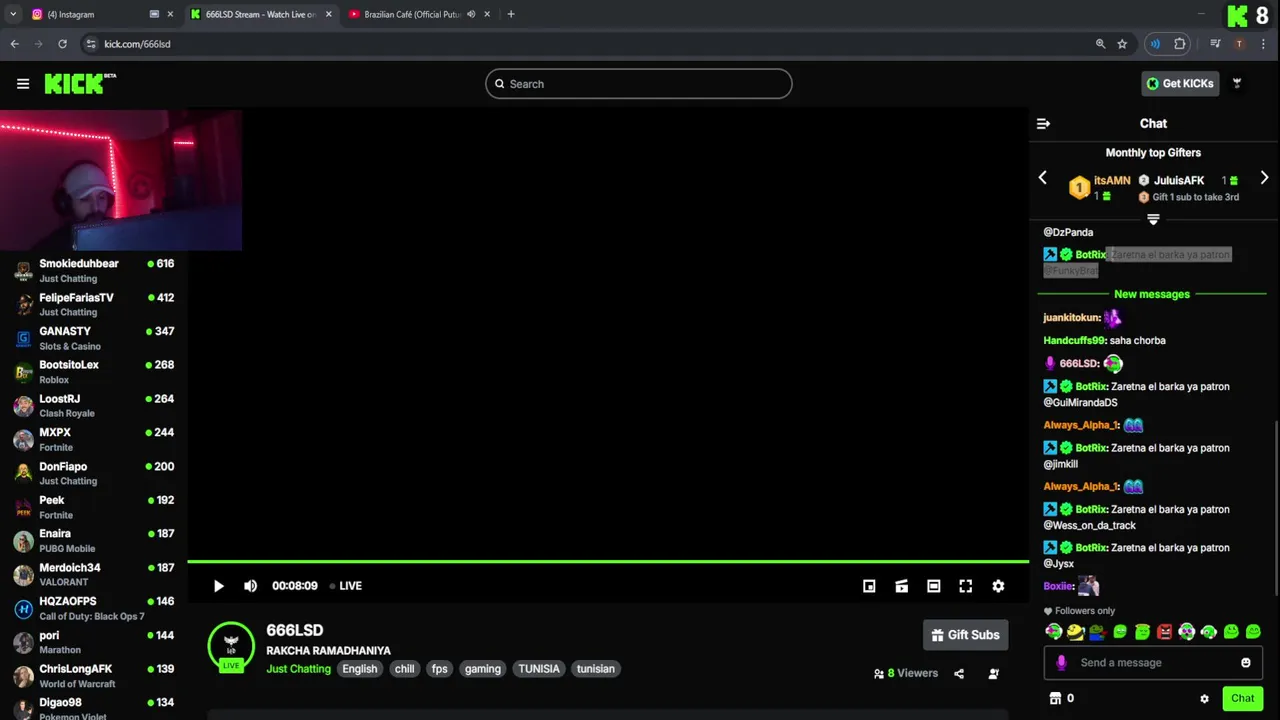The width and height of the screenshot is (1280, 720).
Task: Bookmark this page with the star
Action: pyautogui.click(x=1122, y=44)
